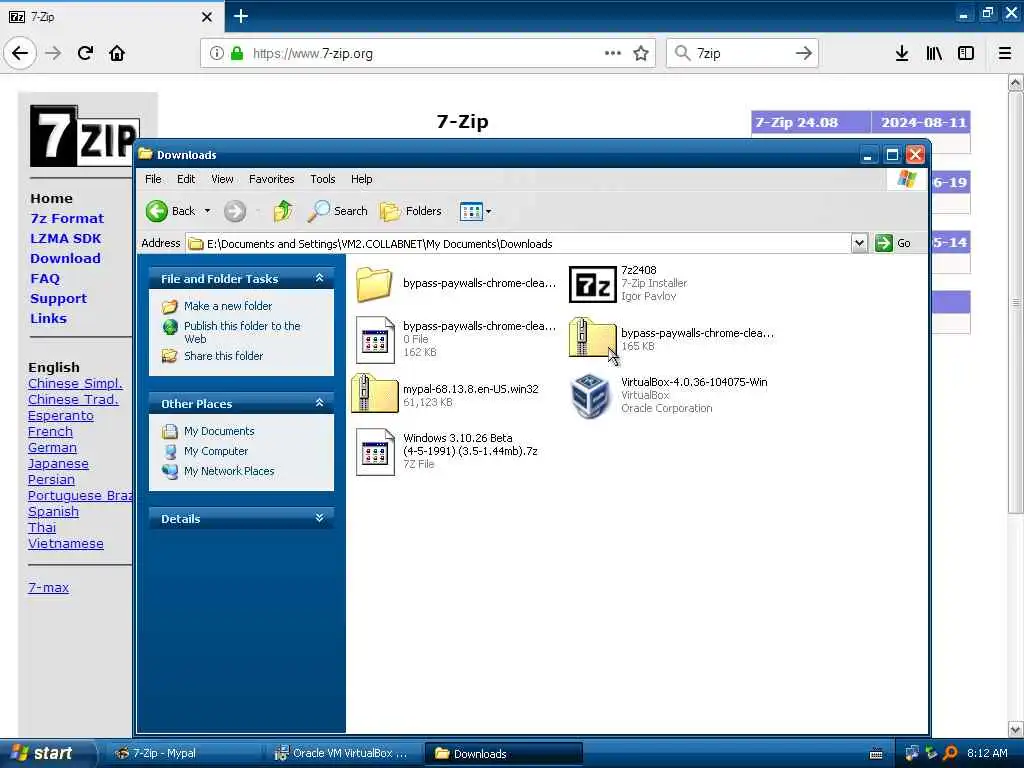Select the Windows 3.10.26 Beta 7z file icon
Image resolution: width=1024 pixels, height=768 pixels.
(375, 451)
